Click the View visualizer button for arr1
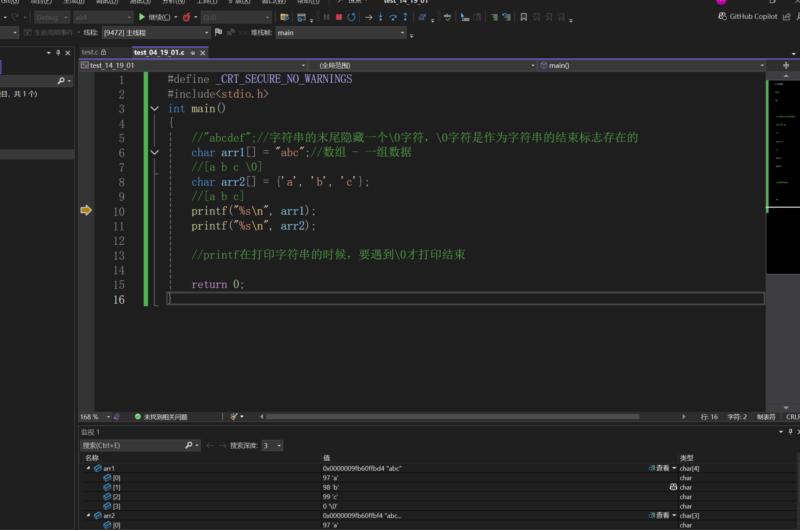The image size is (800, 530). pos(659,468)
